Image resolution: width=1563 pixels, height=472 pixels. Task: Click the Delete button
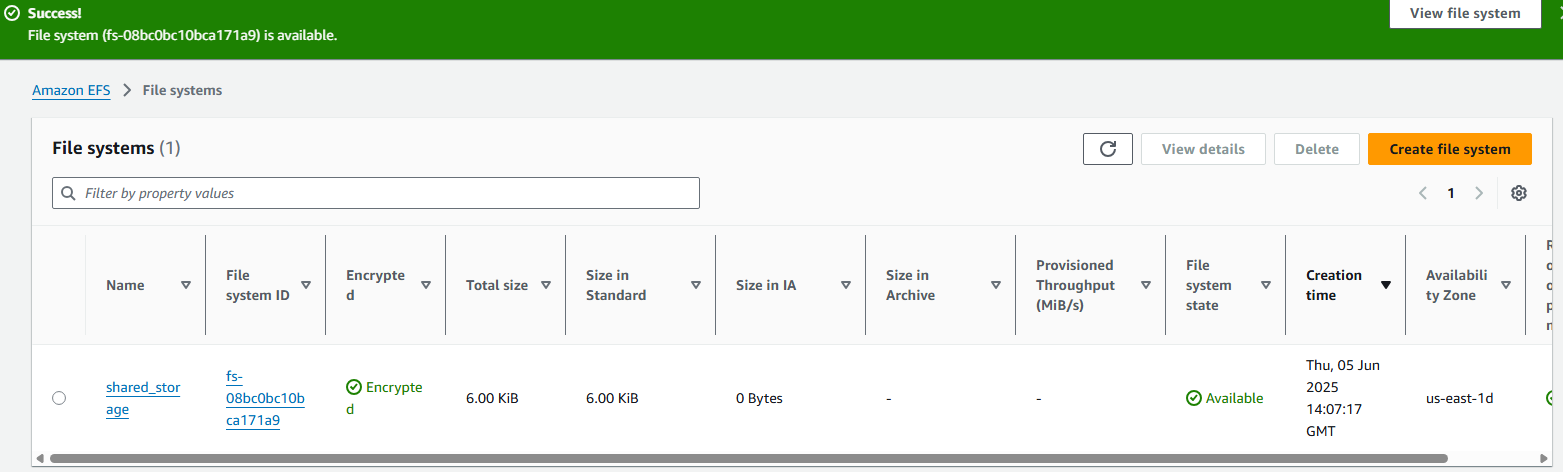coord(1317,149)
